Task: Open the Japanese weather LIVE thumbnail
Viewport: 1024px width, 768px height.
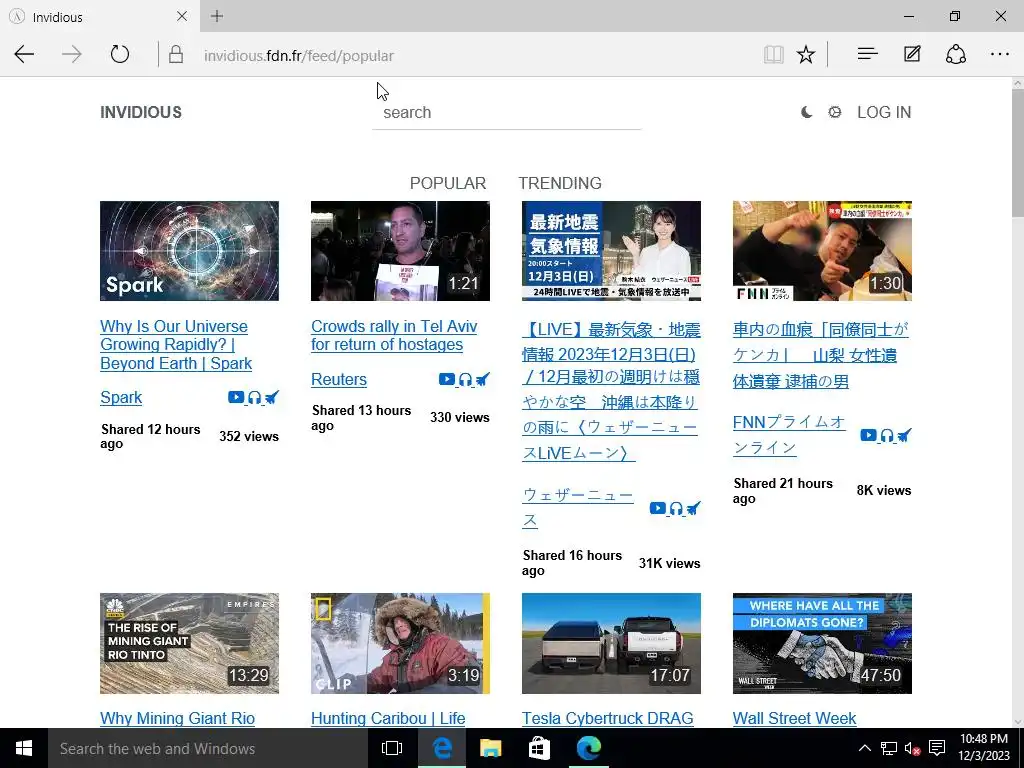Action: point(611,251)
